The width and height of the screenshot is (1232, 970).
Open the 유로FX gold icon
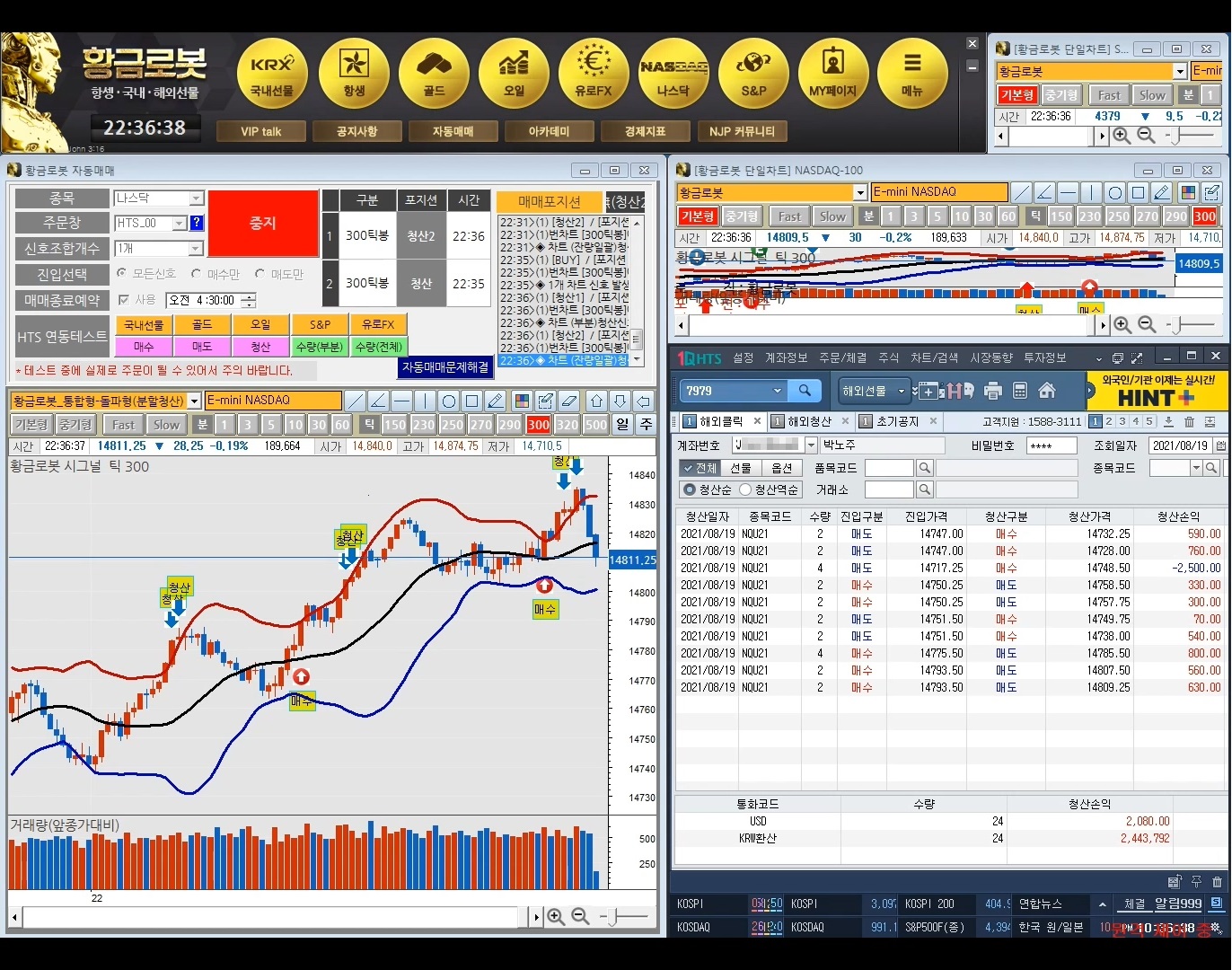(594, 74)
